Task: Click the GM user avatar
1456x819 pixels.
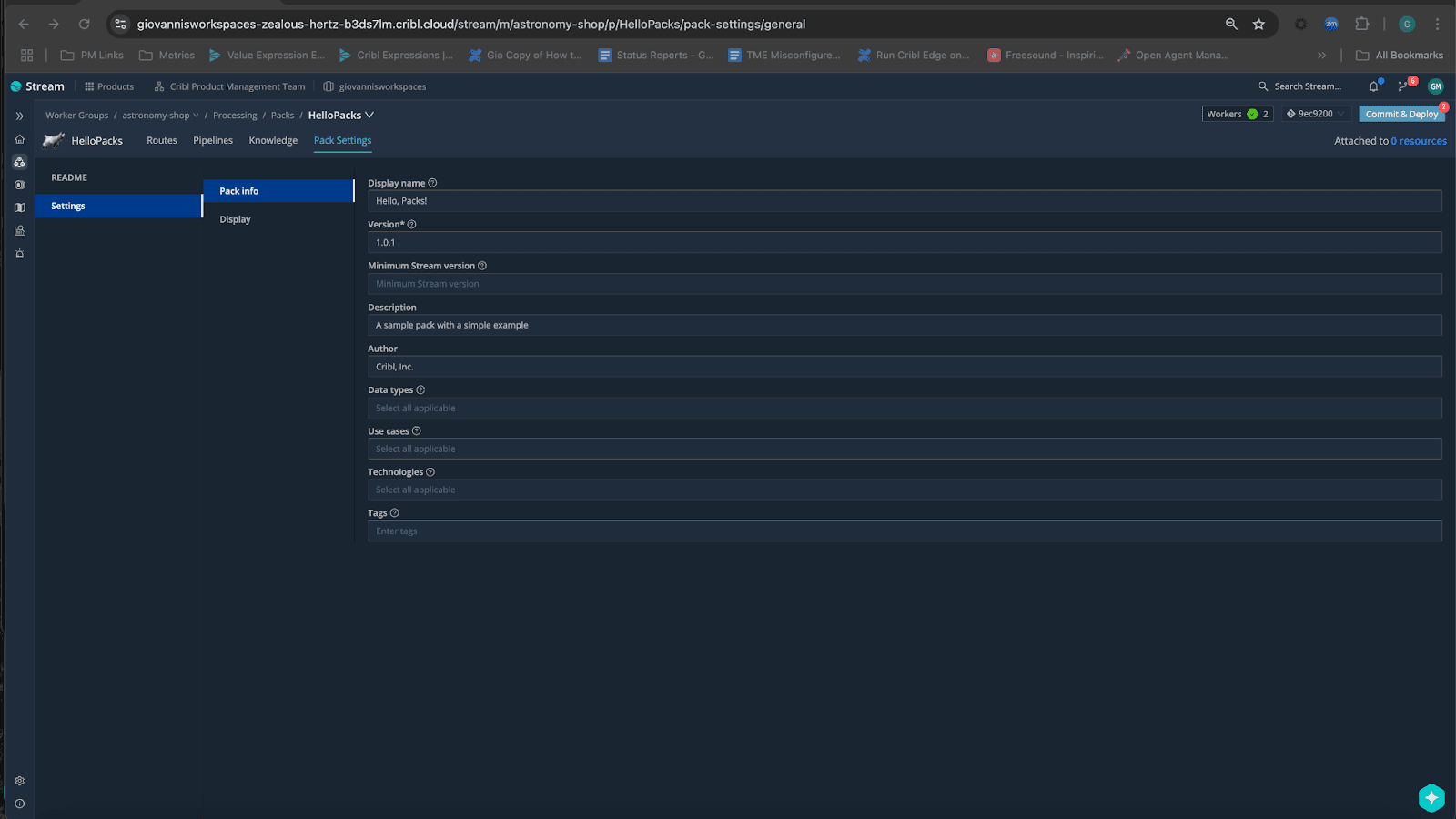Action: [x=1435, y=86]
